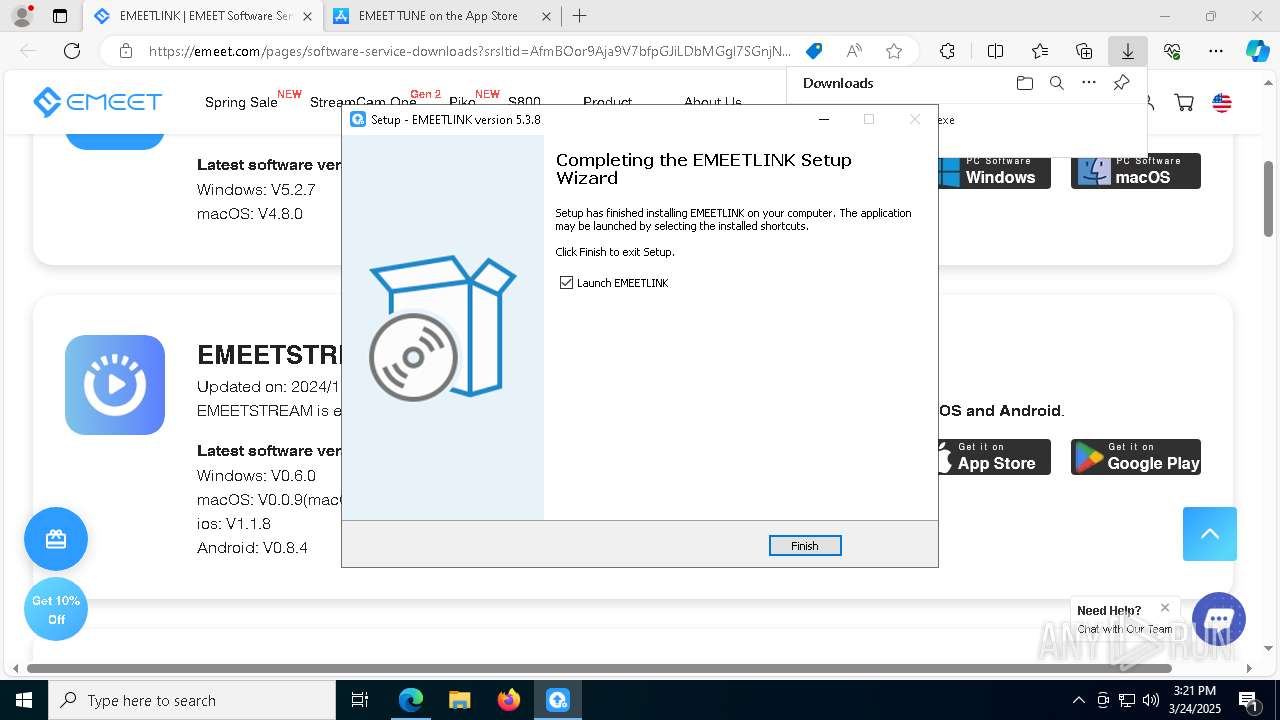
Task: Open downloads folder from Downloads panel
Action: tap(1024, 83)
